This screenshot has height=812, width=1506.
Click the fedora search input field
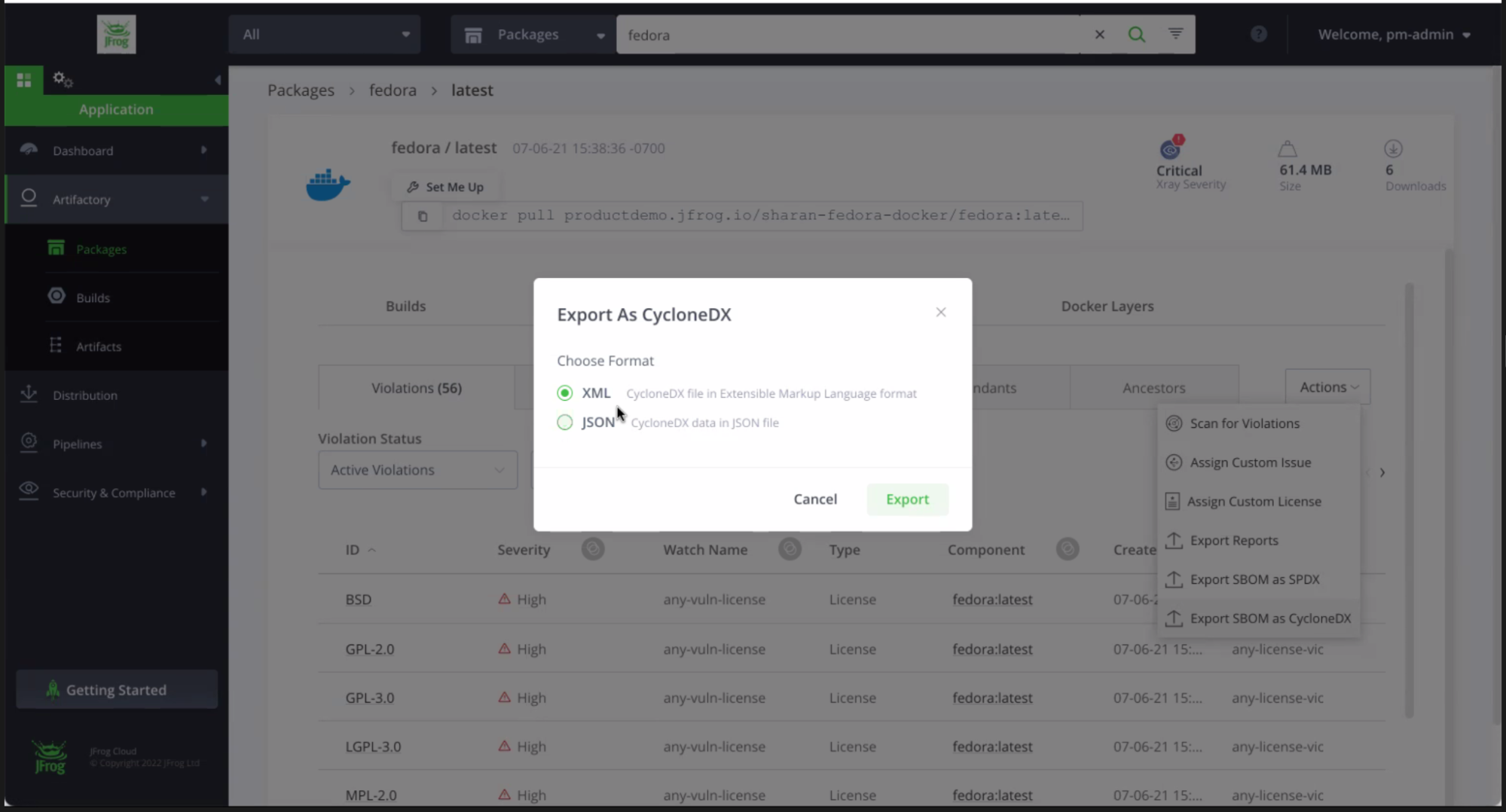[848, 35]
